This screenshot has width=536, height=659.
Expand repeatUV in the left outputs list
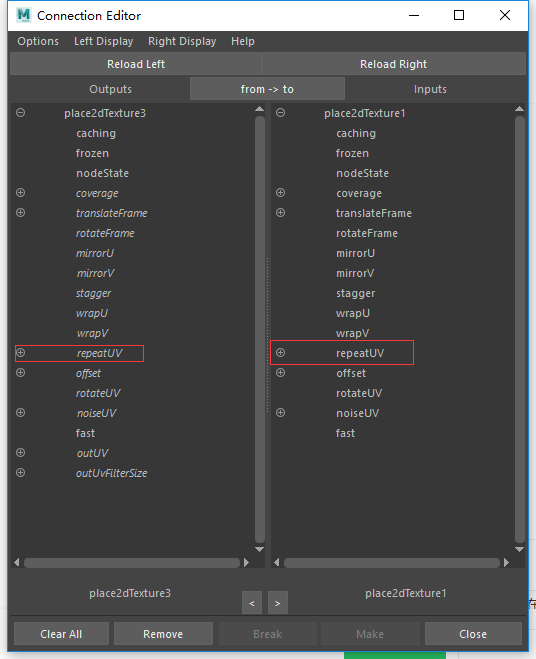21,353
